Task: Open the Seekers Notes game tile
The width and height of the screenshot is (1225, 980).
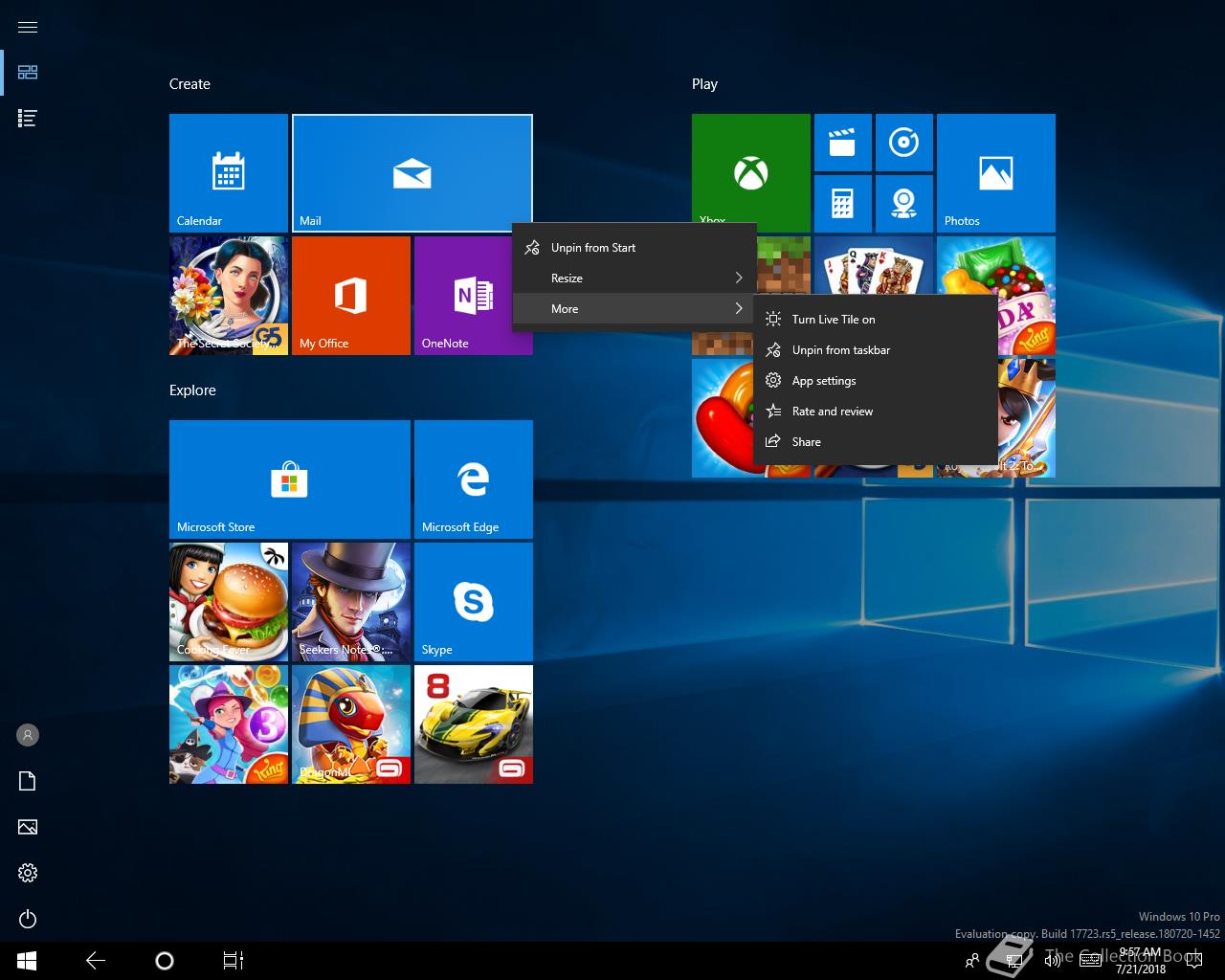Action: point(351,602)
